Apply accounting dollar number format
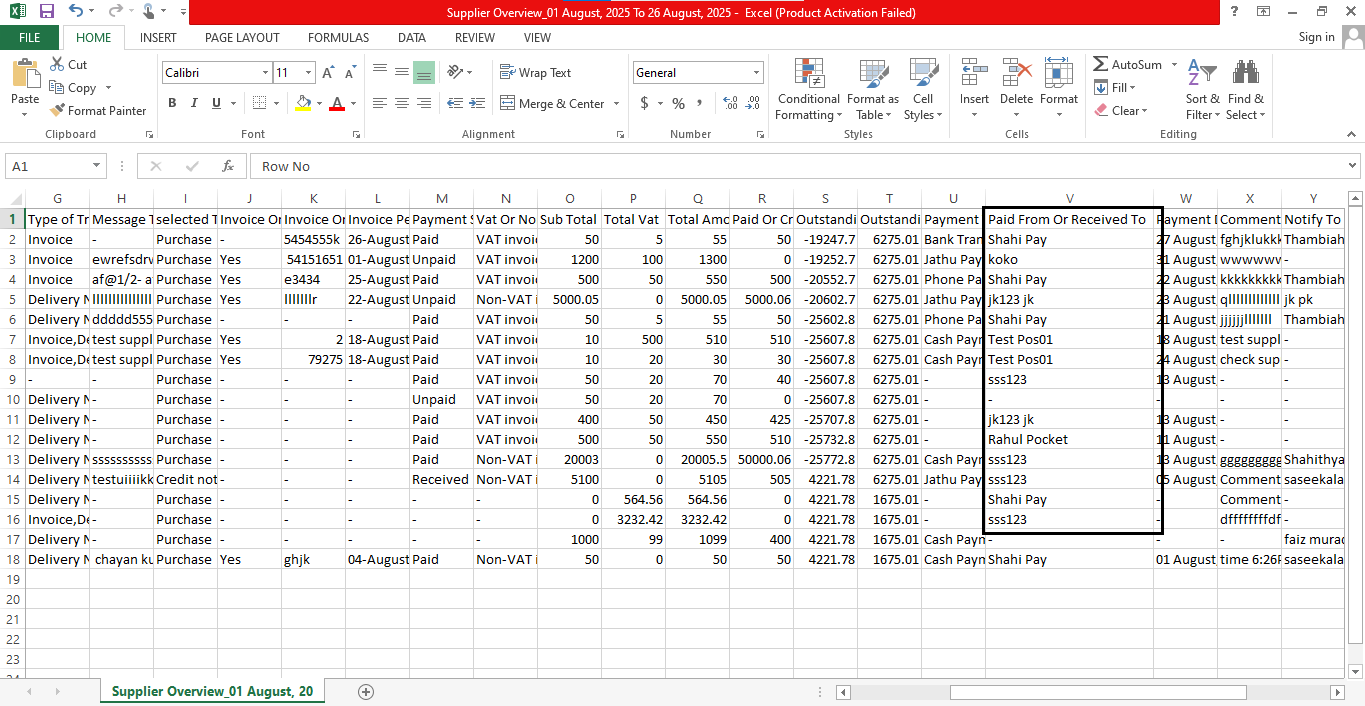This screenshot has width=1365, height=706. point(645,103)
